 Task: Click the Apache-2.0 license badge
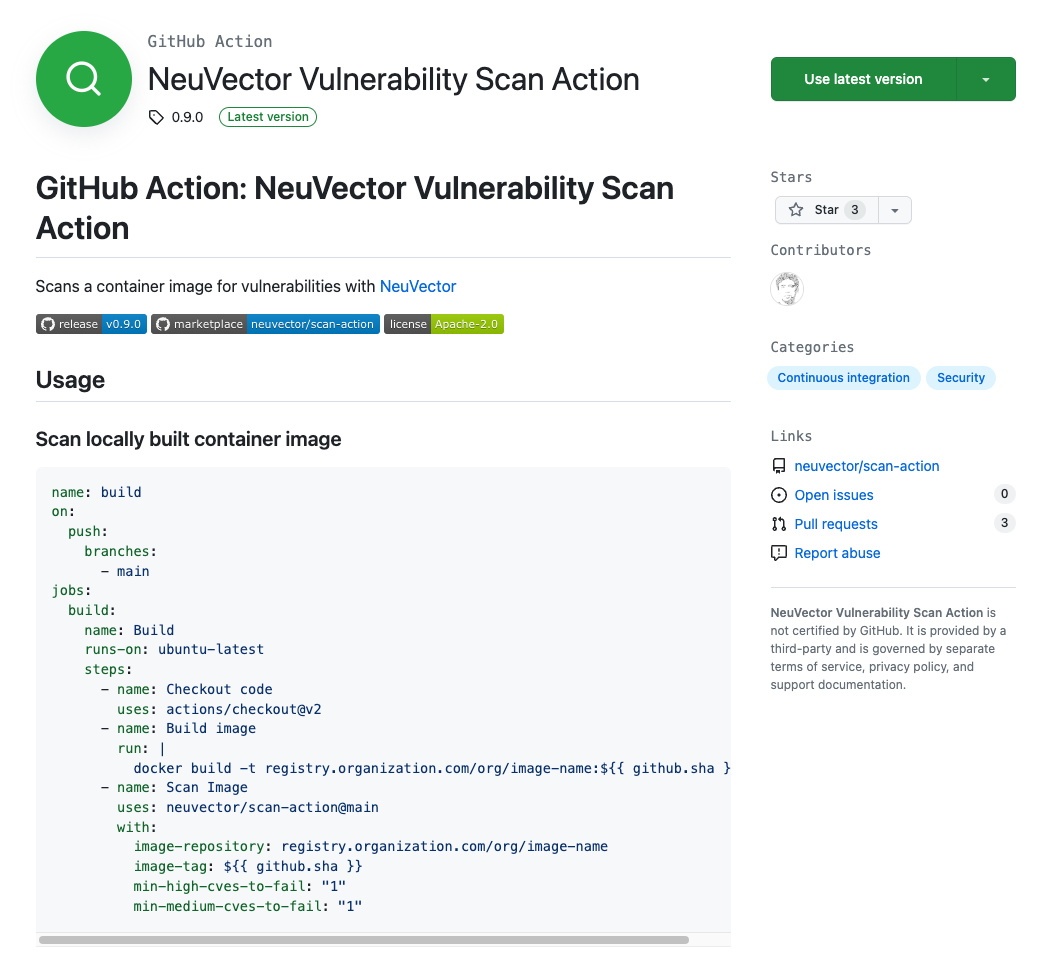pos(443,323)
